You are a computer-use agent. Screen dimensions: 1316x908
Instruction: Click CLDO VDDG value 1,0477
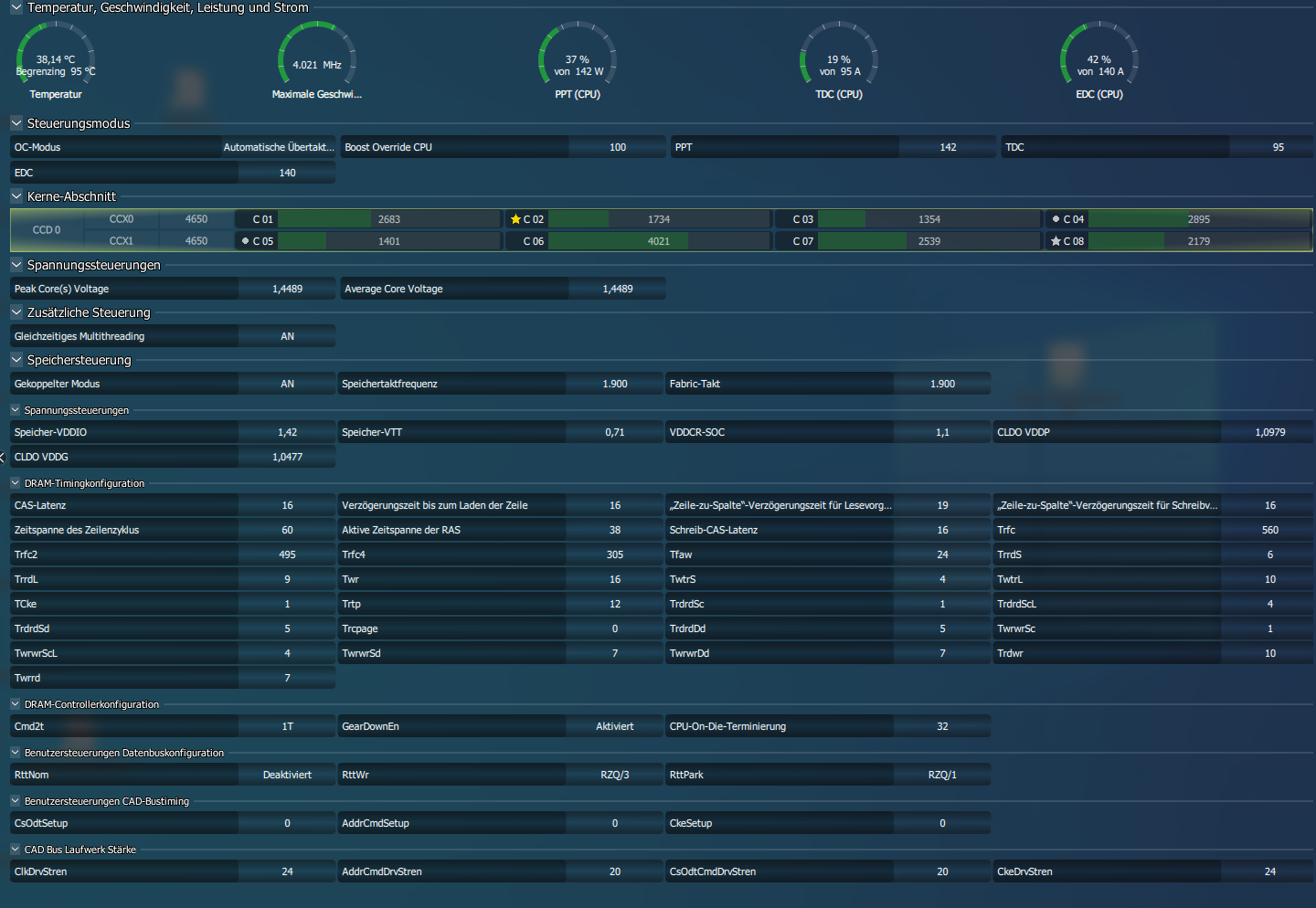(287, 457)
